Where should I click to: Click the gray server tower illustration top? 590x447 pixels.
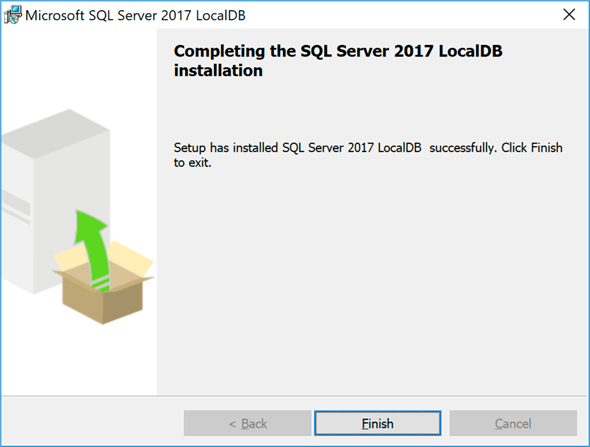(x=56, y=134)
